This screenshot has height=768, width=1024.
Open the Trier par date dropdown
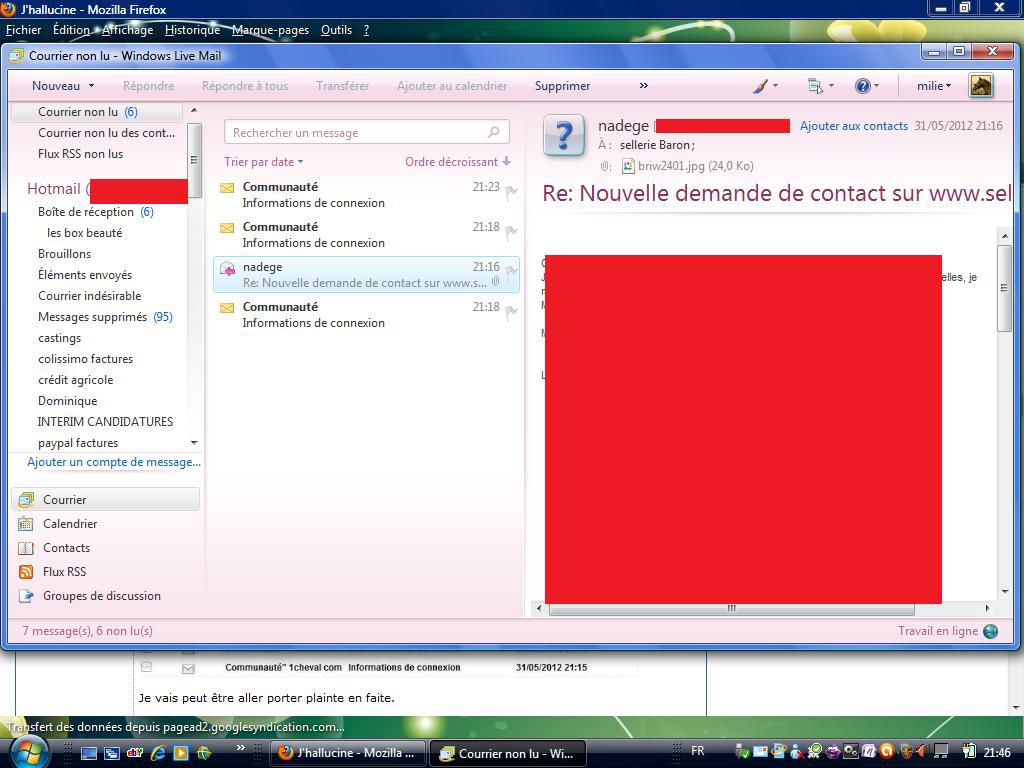tap(263, 162)
